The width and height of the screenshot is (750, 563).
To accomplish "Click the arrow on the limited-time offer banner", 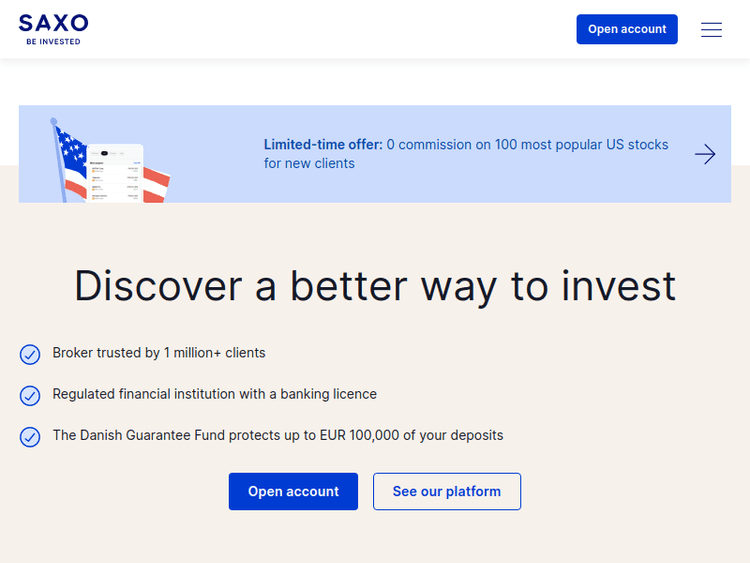I will [705, 154].
